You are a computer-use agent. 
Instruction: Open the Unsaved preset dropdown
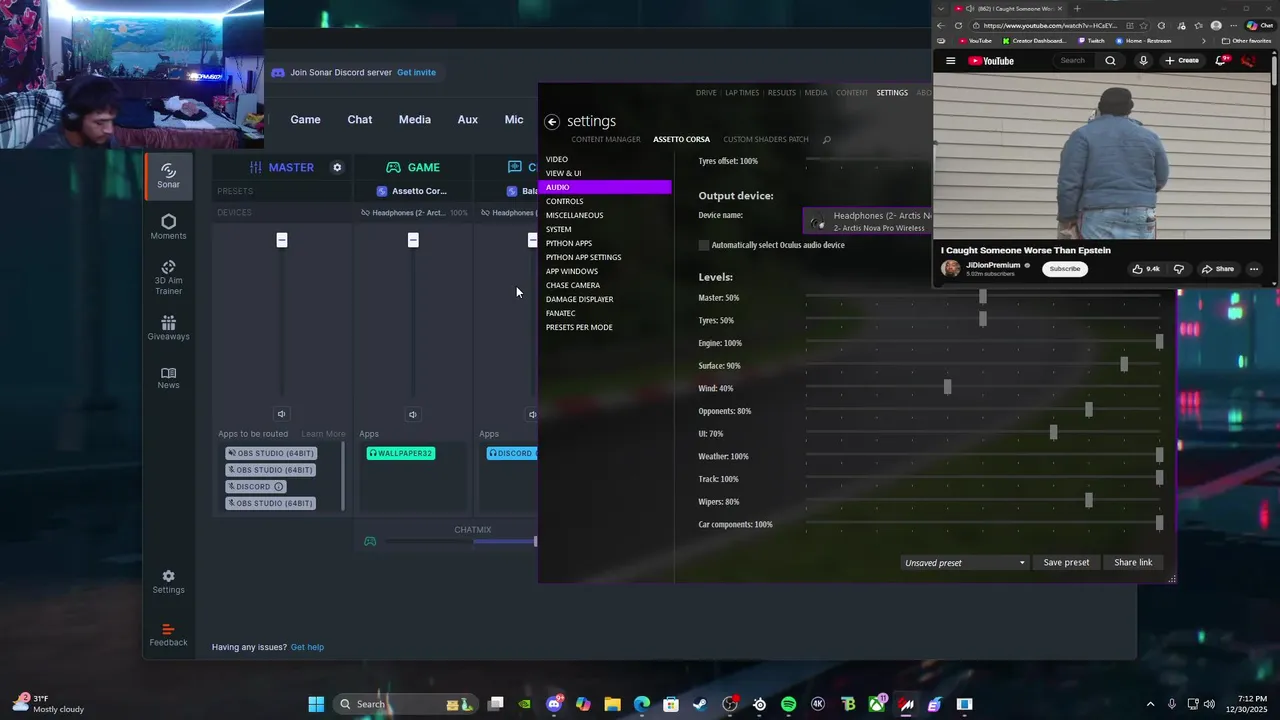tap(965, 563)
